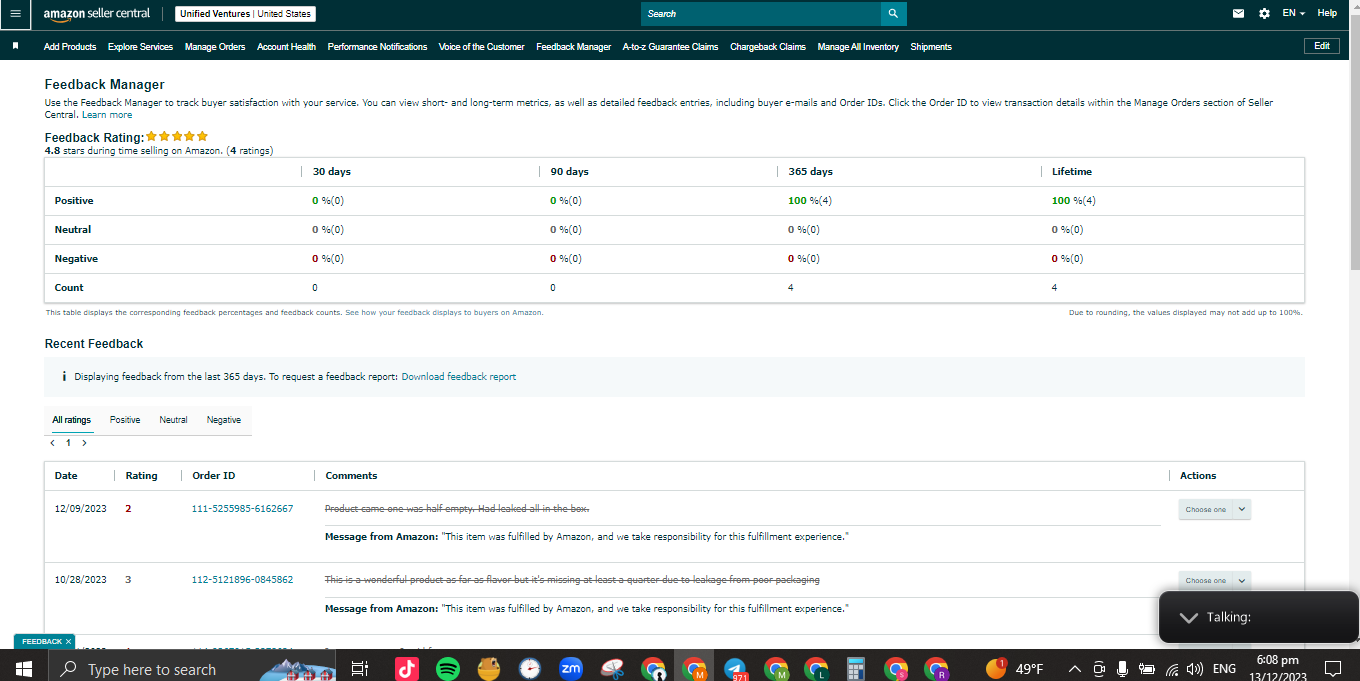1360x681 pixels.
Task: Open order ID 112-5121896-0845862
Action: [x=243, y=580]
